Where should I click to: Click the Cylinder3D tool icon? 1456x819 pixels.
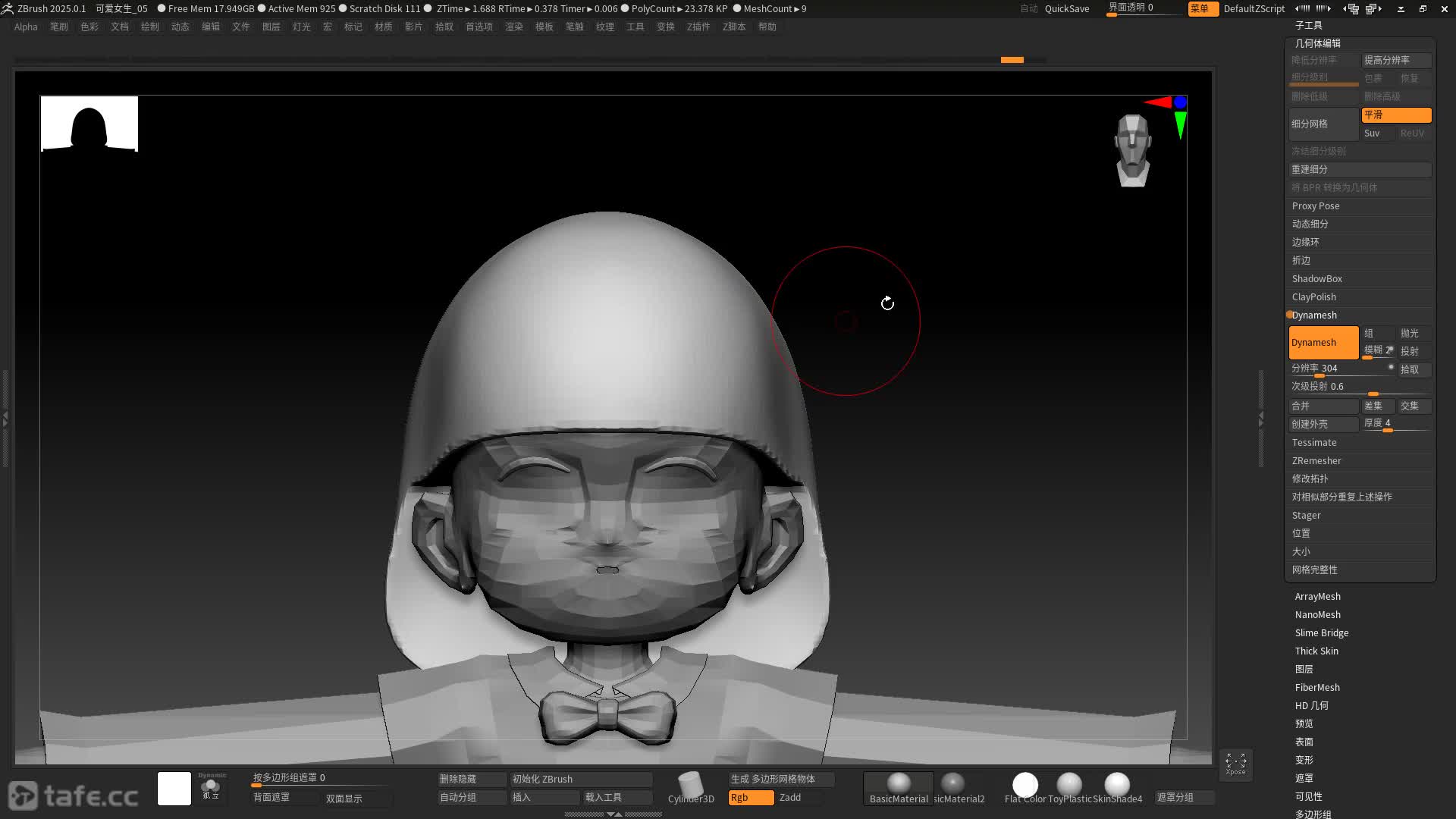coord(691,786)
